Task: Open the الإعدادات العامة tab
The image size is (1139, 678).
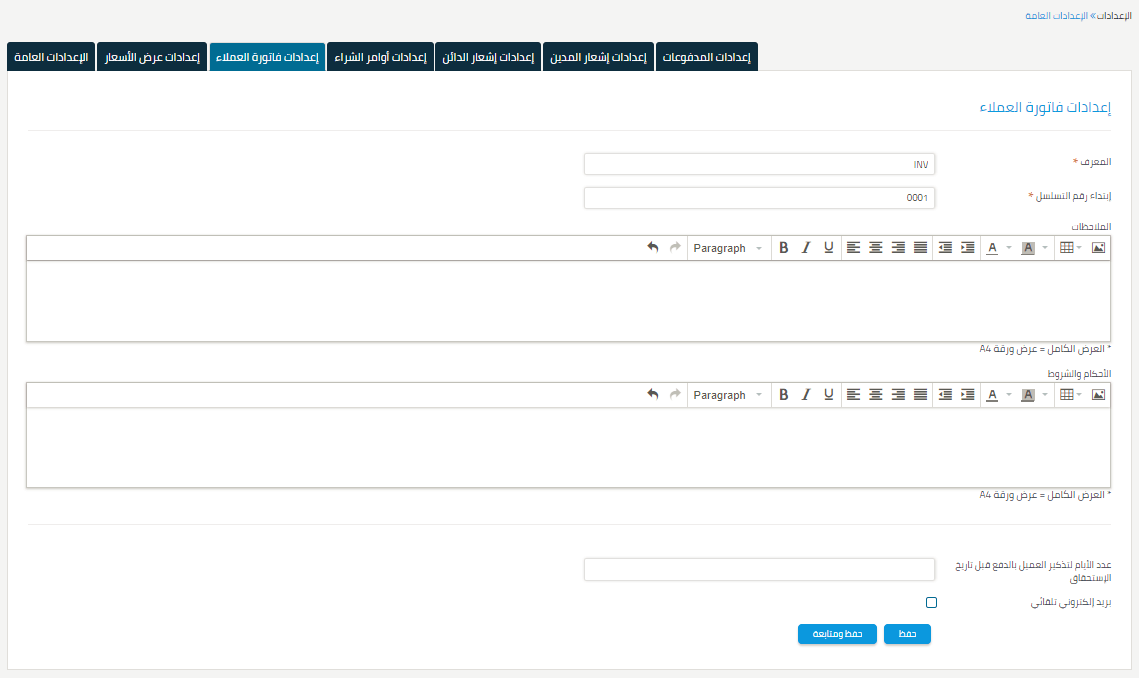Action: tap(50, 57)
